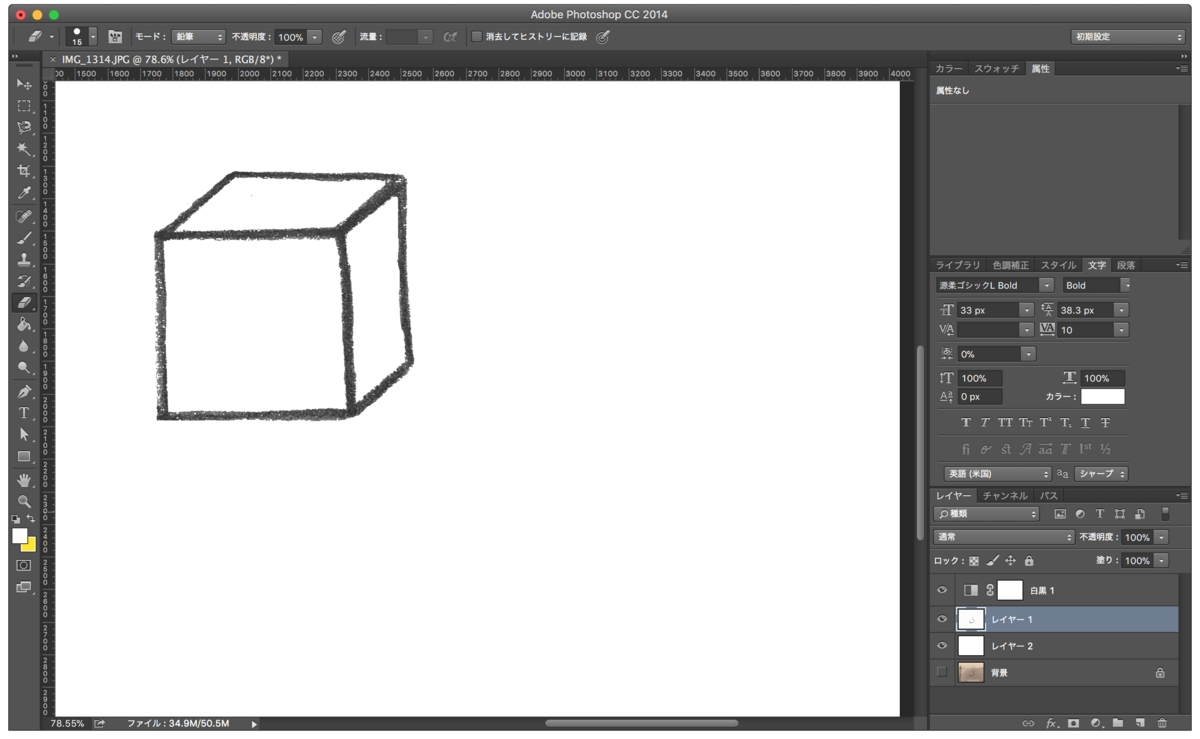Open the eraser opacity slider dropdown

point(315,37)
